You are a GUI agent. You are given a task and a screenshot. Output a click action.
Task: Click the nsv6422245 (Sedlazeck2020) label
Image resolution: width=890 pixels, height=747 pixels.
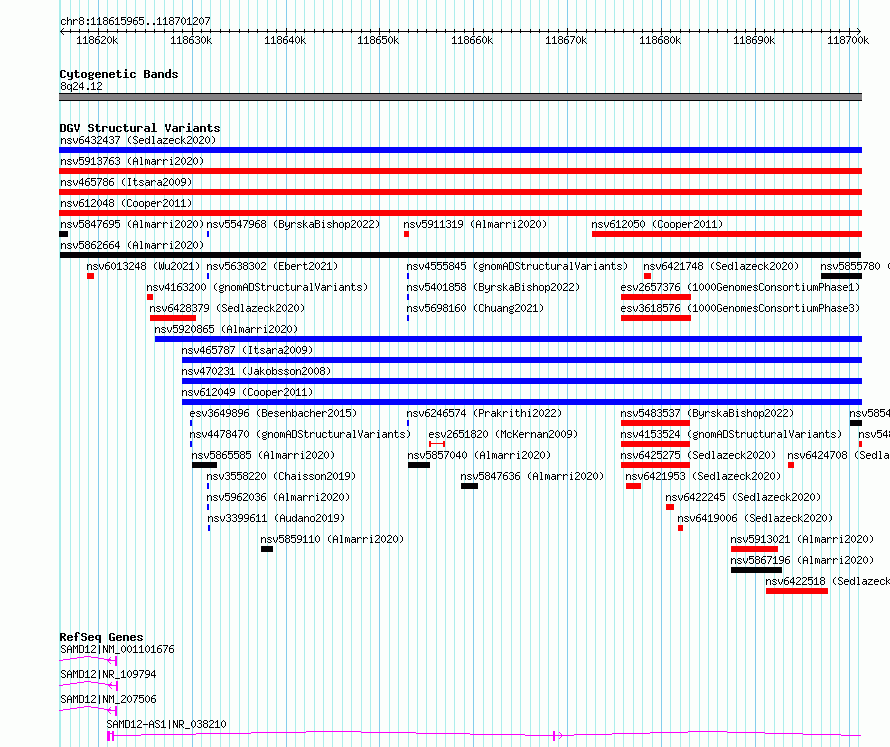(744, 497)
